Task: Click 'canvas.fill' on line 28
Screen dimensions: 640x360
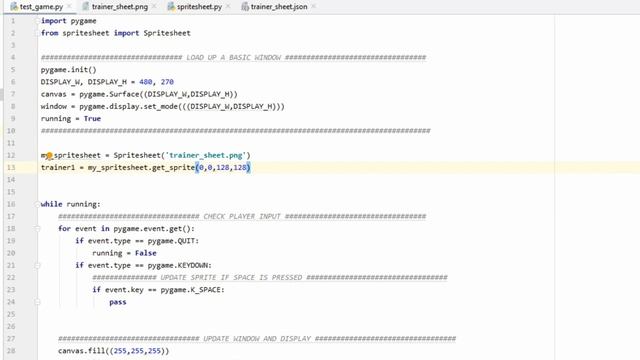Action: (x=82, y=351)
